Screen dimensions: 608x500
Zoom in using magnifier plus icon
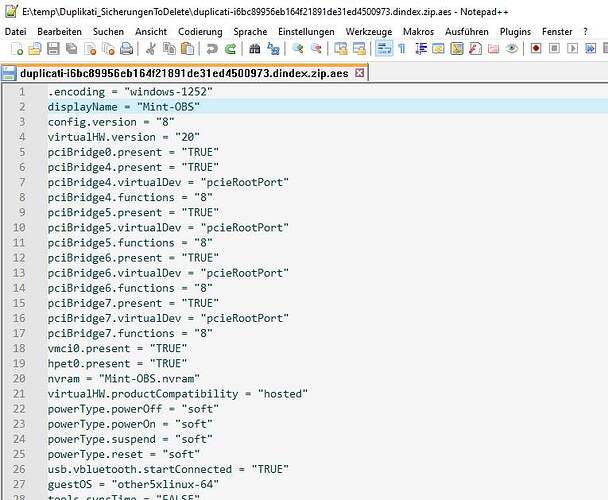pyautogui.click(x=298, y=49)
